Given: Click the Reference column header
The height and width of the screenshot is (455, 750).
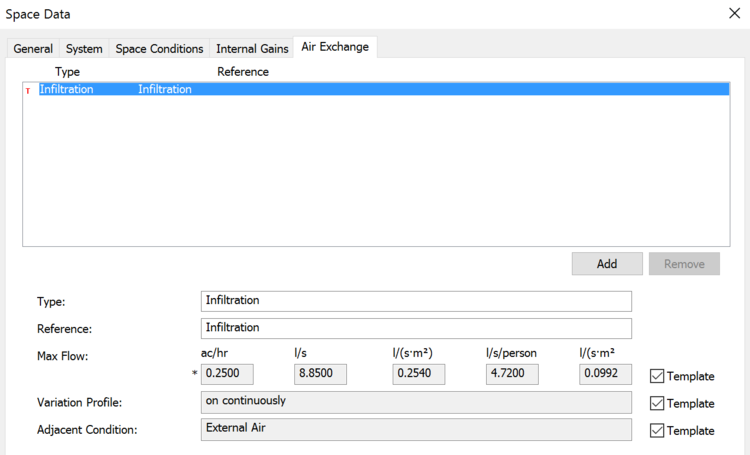Looking at the screenshot, I should tap(243, 72).
